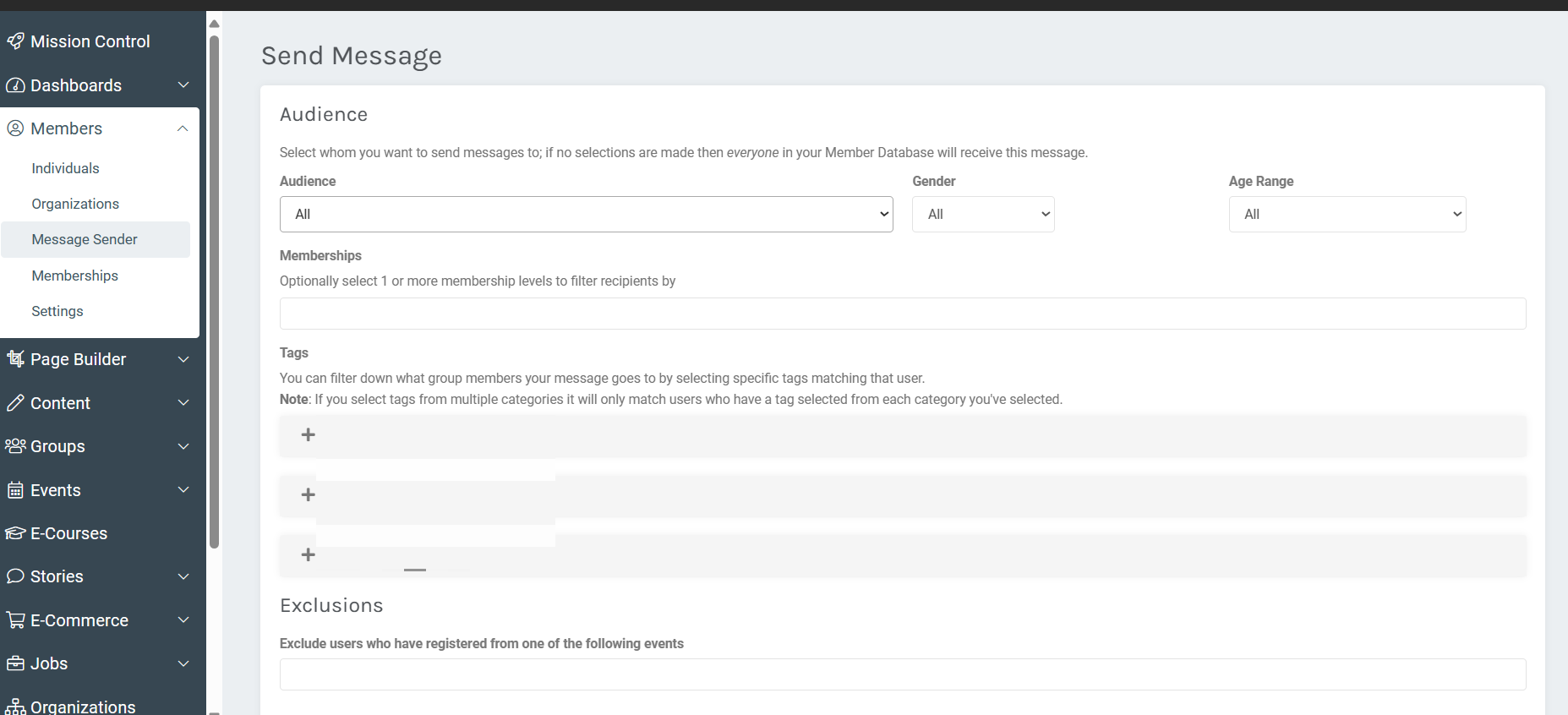The image size is (1568, 715).
Task: Click the E-Commerce shopping cart icon
Action: [15, 620]
